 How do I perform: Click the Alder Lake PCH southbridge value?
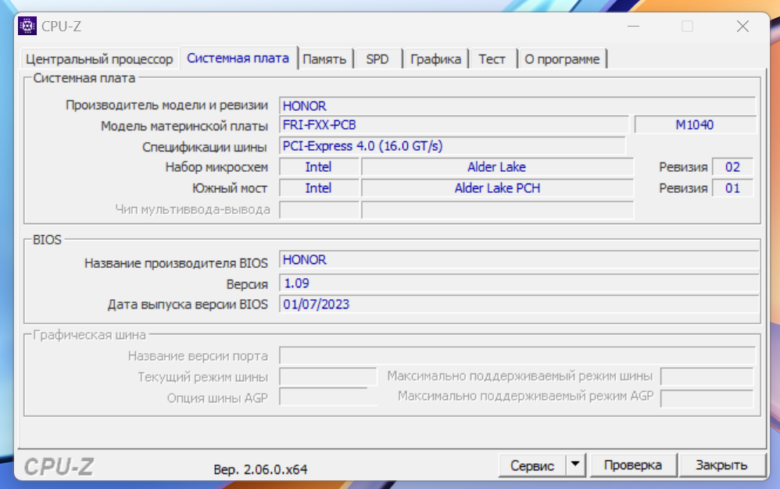click(x=497, y=189)
